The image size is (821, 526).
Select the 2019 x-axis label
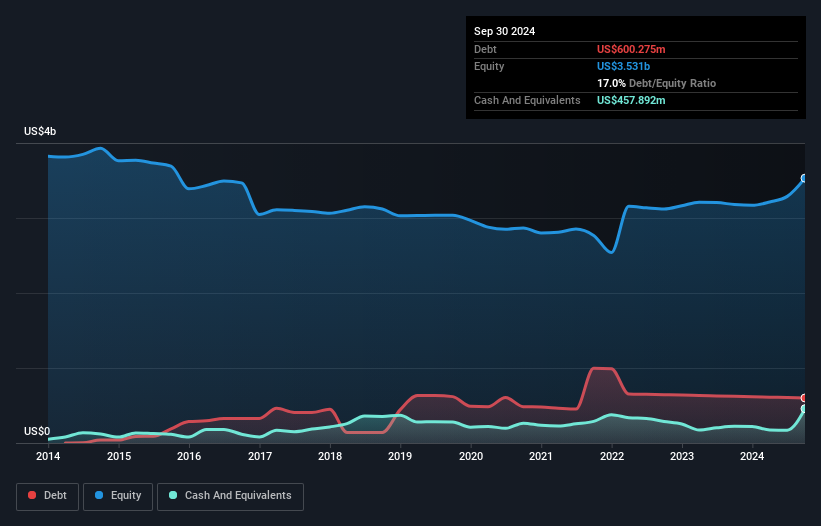coord(400,456)
